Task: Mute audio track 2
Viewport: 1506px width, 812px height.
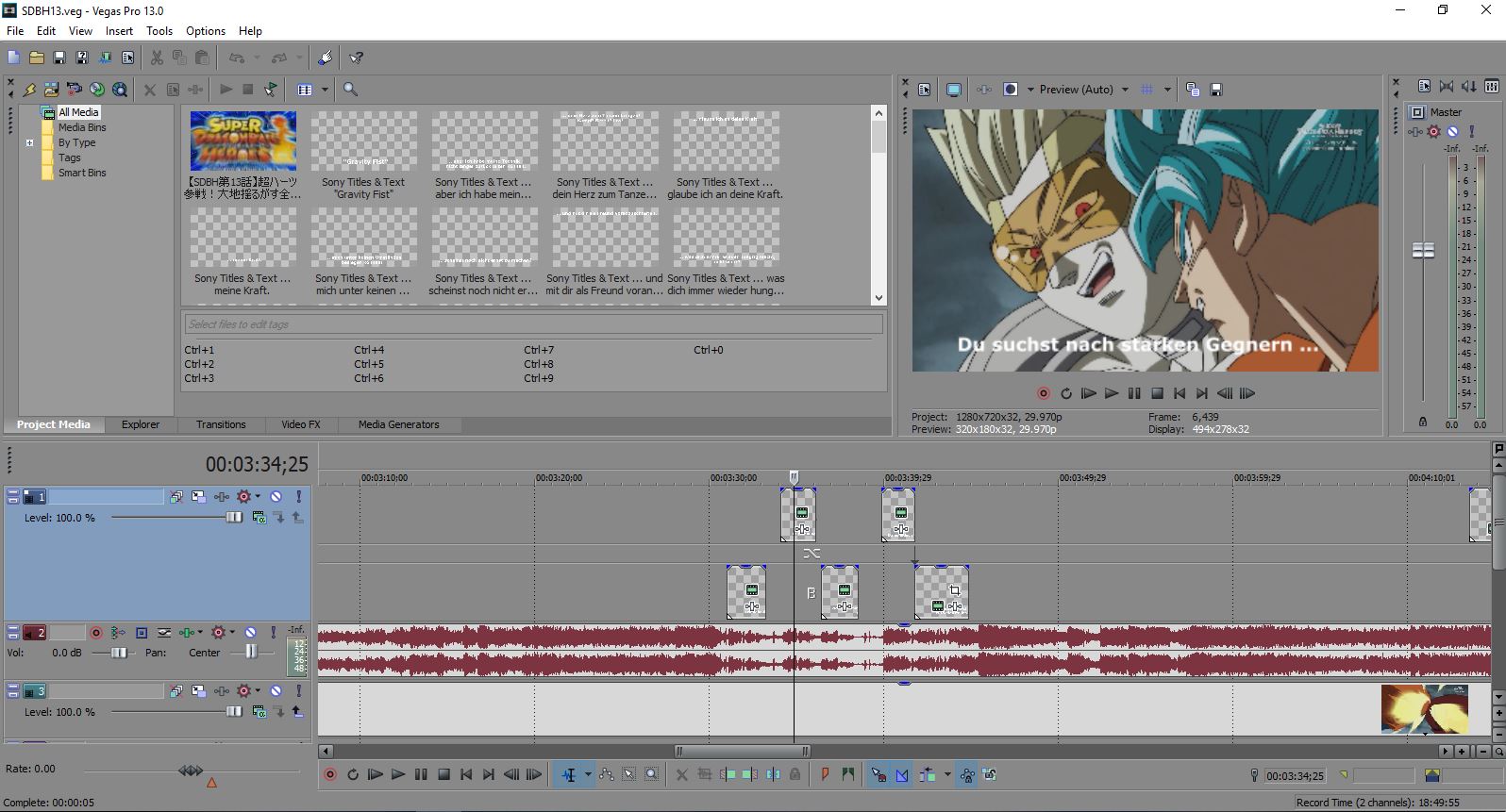Action: (251, 633)
